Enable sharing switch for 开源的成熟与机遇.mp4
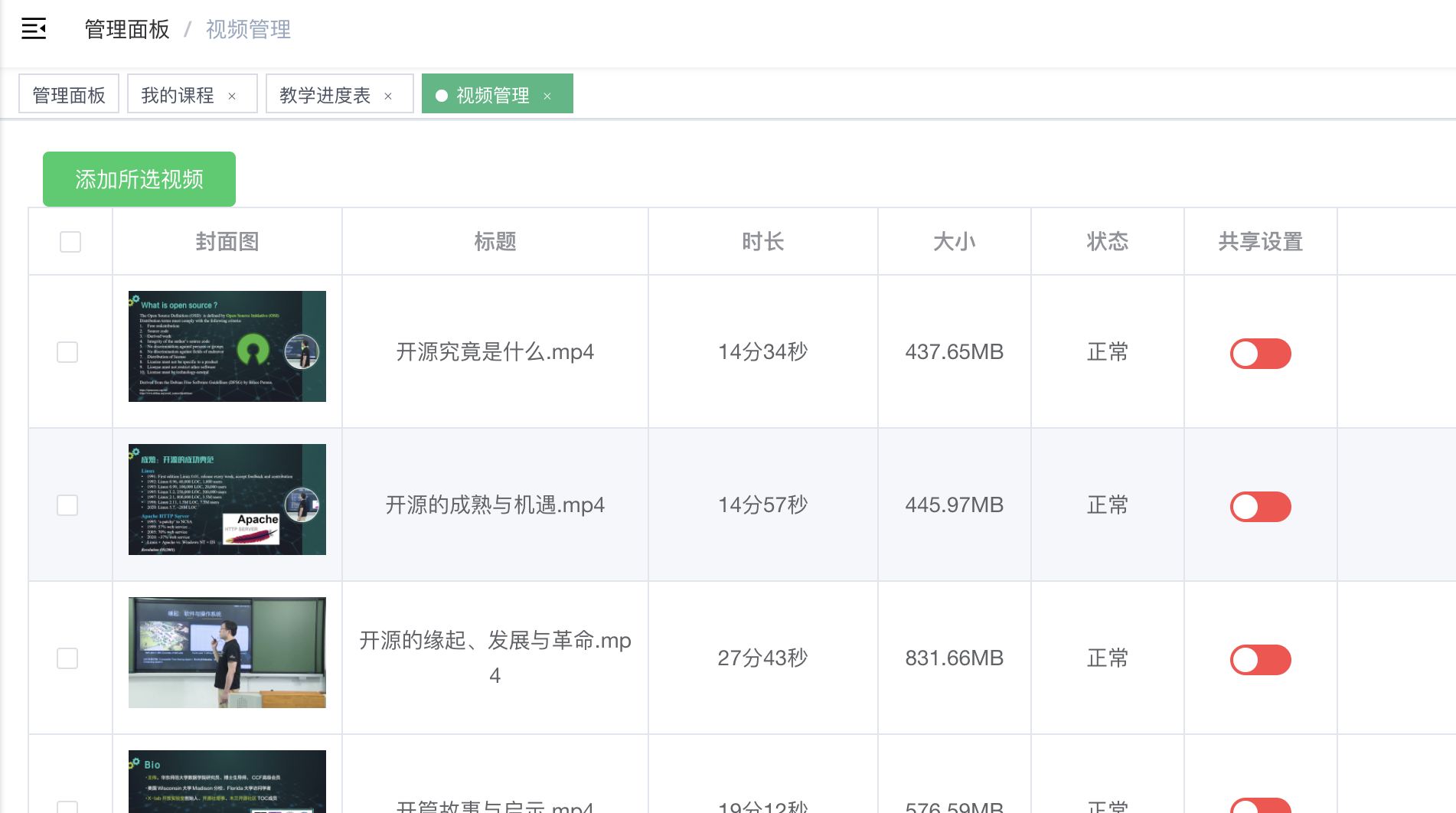The height and width of the screenshot is (813, 1456). (1260, 507)
